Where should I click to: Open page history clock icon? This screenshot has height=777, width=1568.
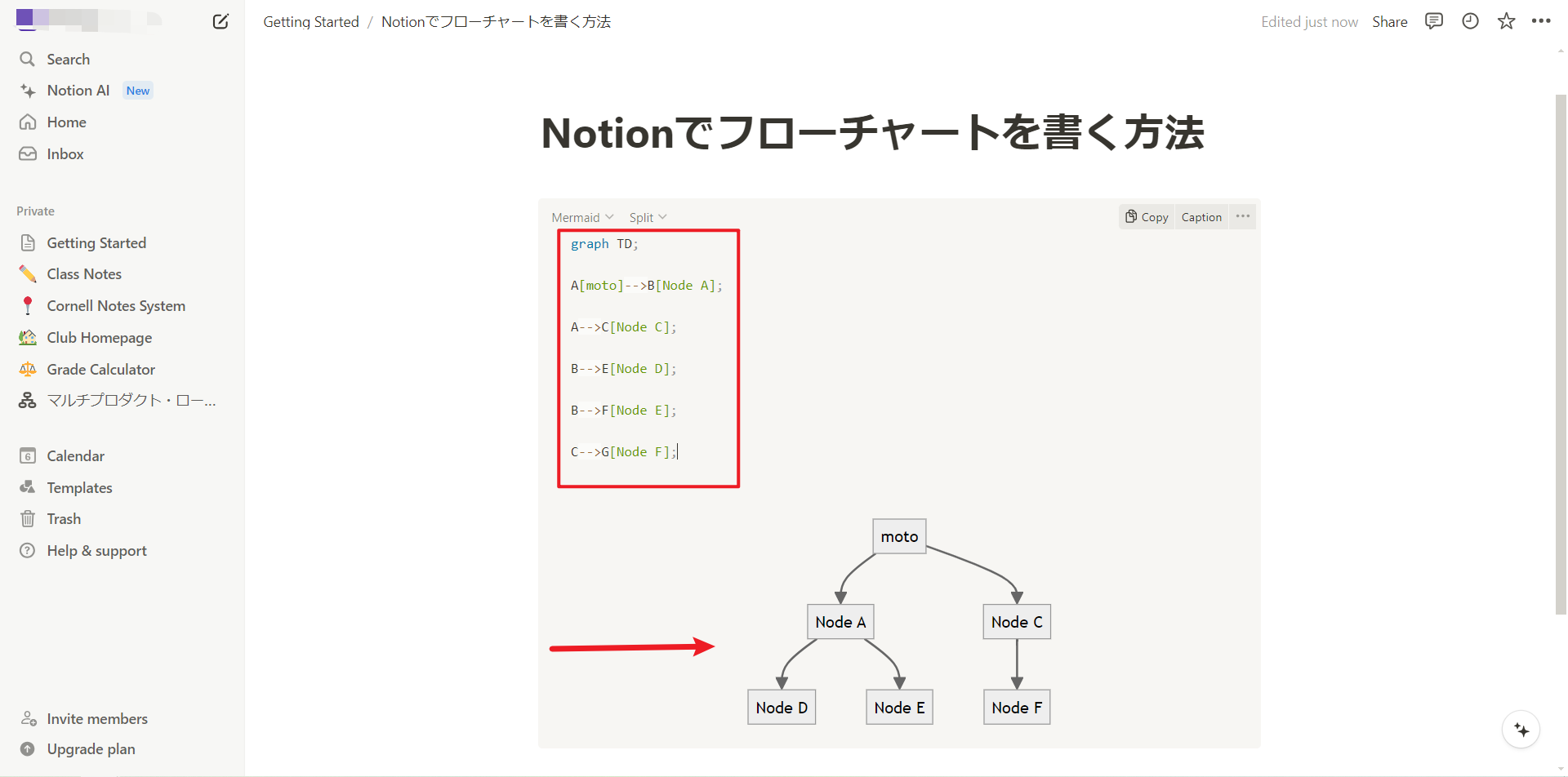tap(1470, 21)
